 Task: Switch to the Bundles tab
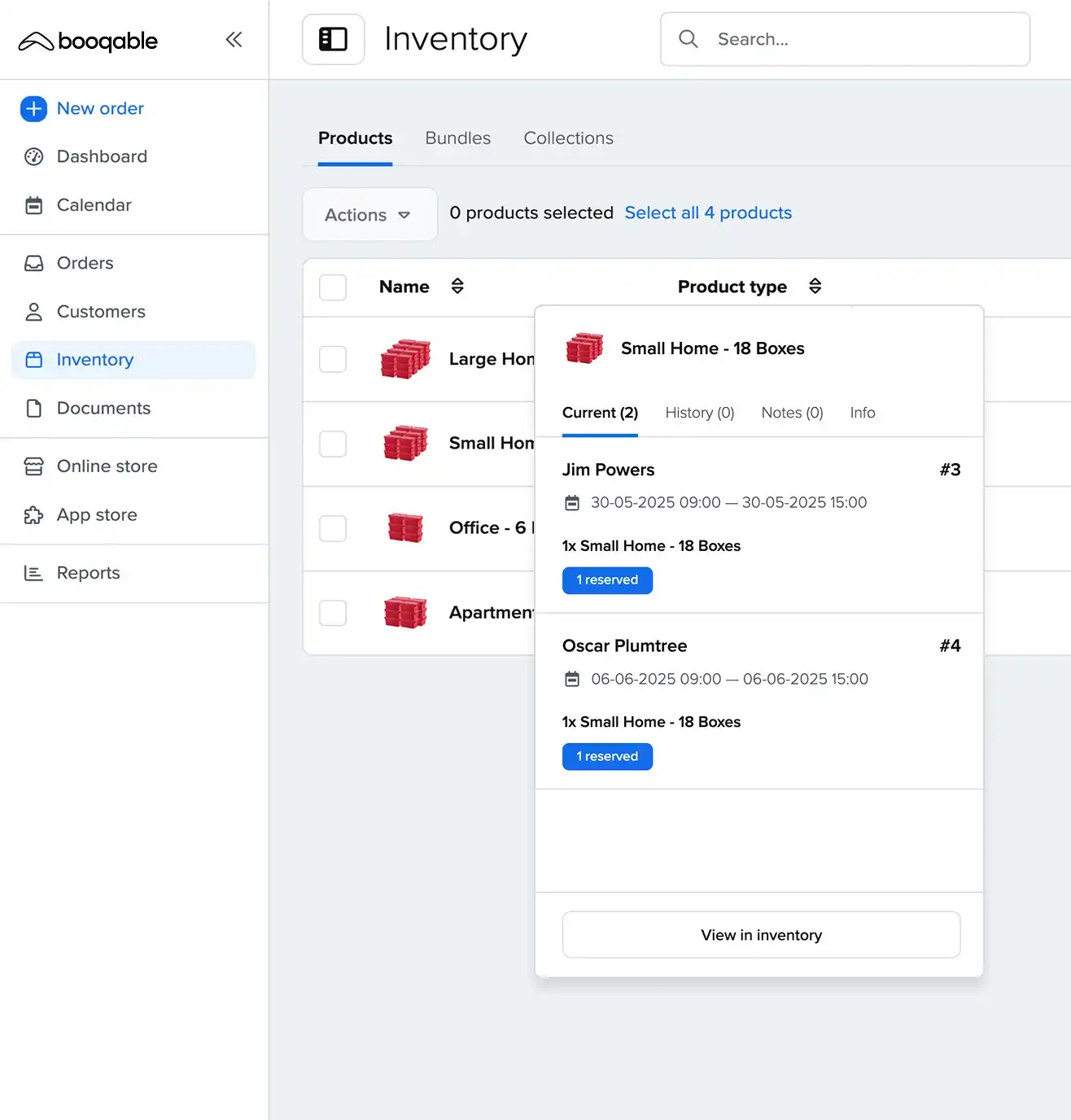pyautogui.click(x=457, y=138)
